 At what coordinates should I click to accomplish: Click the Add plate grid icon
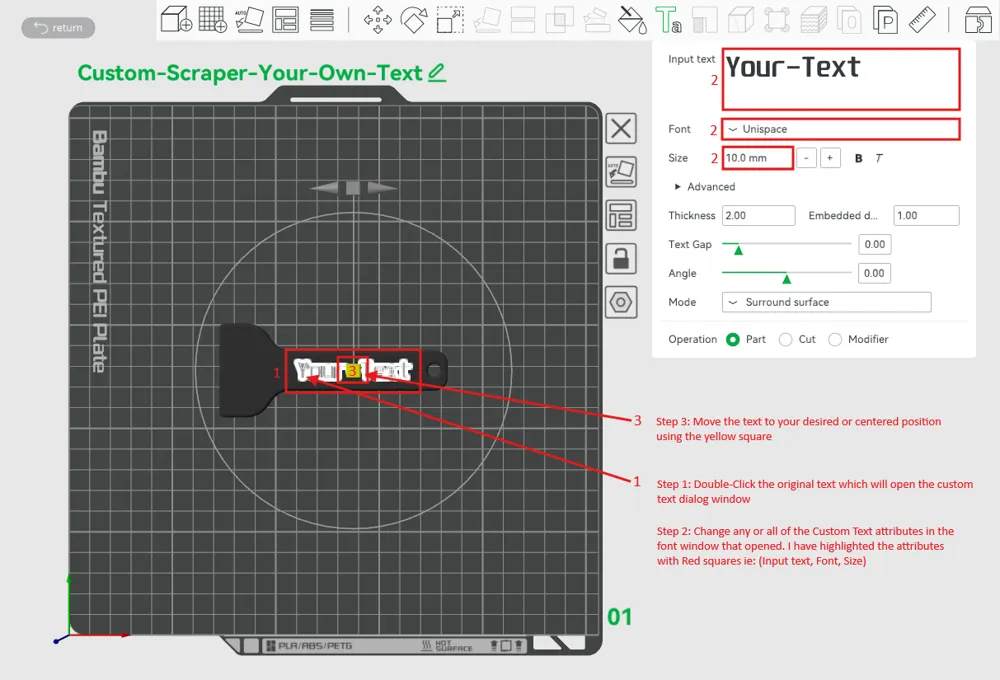[213, 19]
